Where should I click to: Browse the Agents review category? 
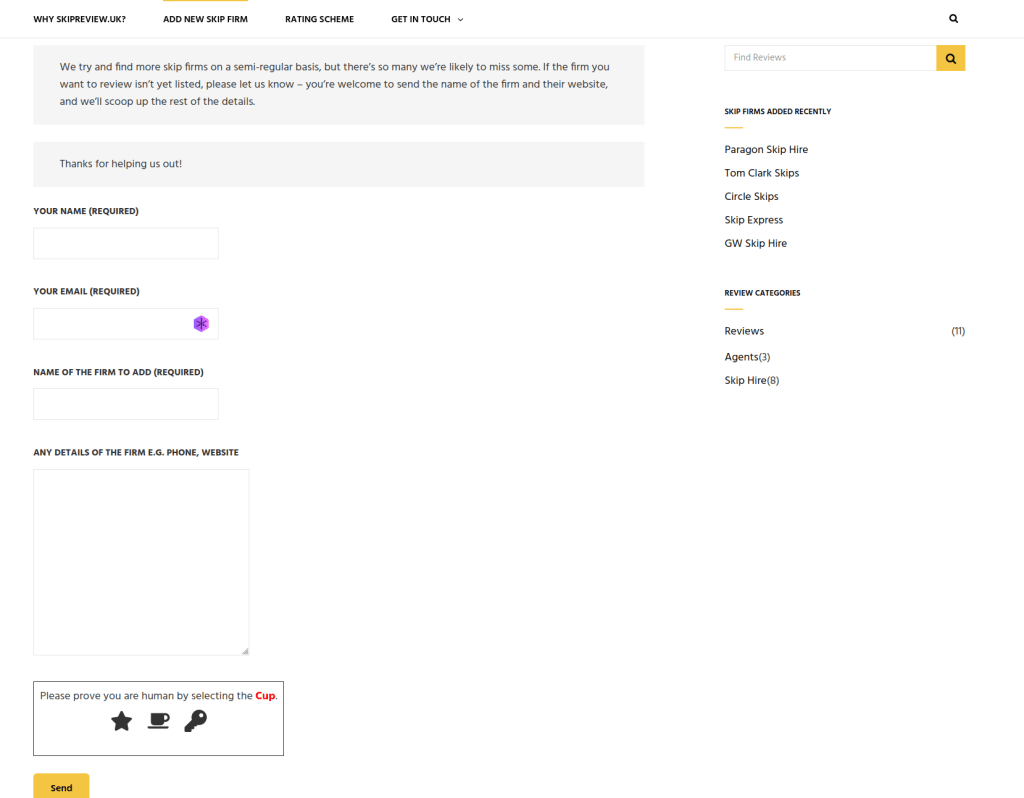[x=741, y=357]
